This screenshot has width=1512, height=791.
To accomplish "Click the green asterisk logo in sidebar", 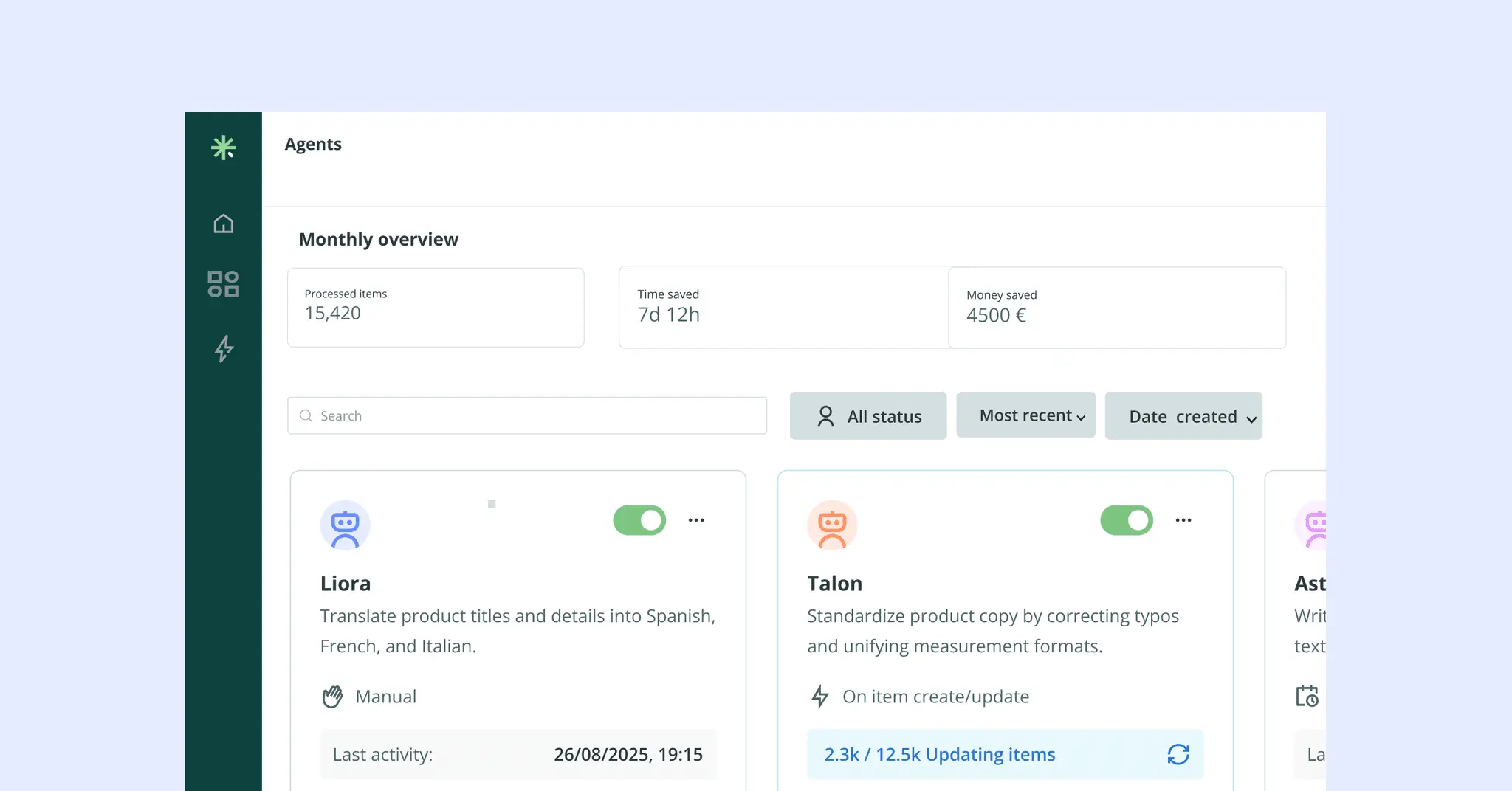I will click(x=224, y=148).
